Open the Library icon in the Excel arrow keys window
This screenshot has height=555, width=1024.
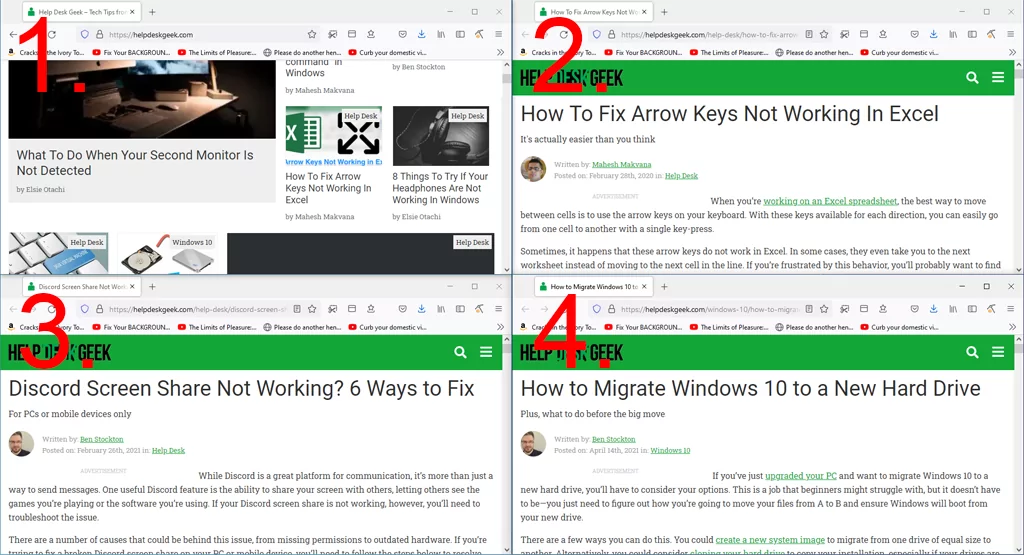[x=952, y=34]
